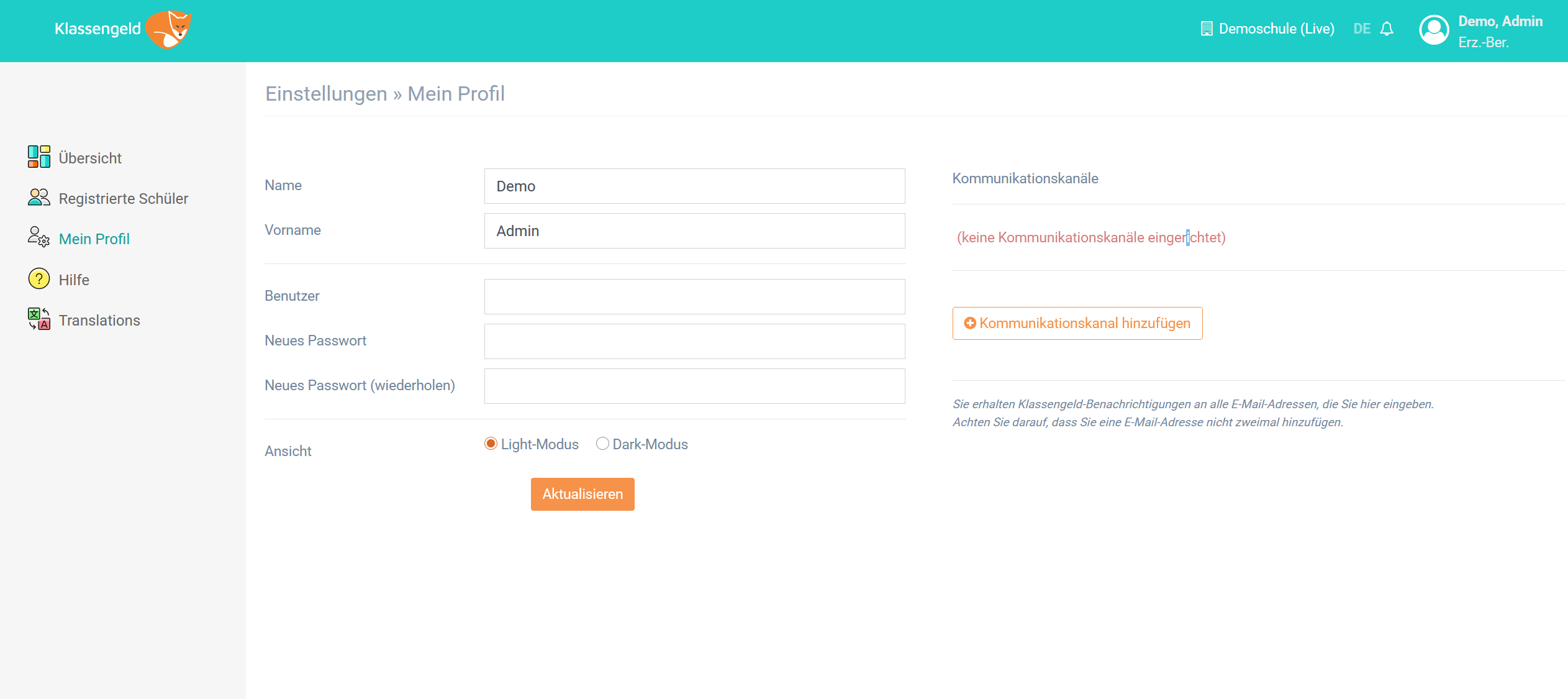The image size is (1568, 699).
Task: Click into the Benutzer input field
Action: pos(694,296)
